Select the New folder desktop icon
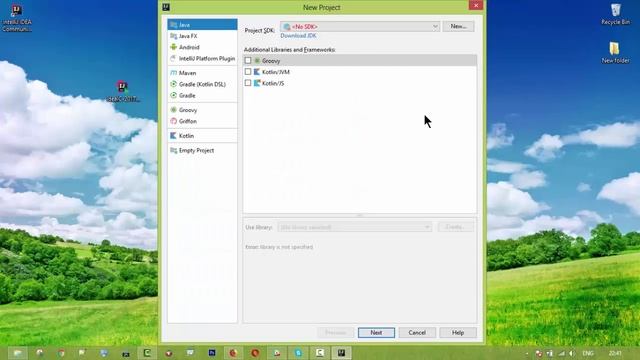Image resolution: width=640 pixels, height=360 pixels. tap(616, 53)
